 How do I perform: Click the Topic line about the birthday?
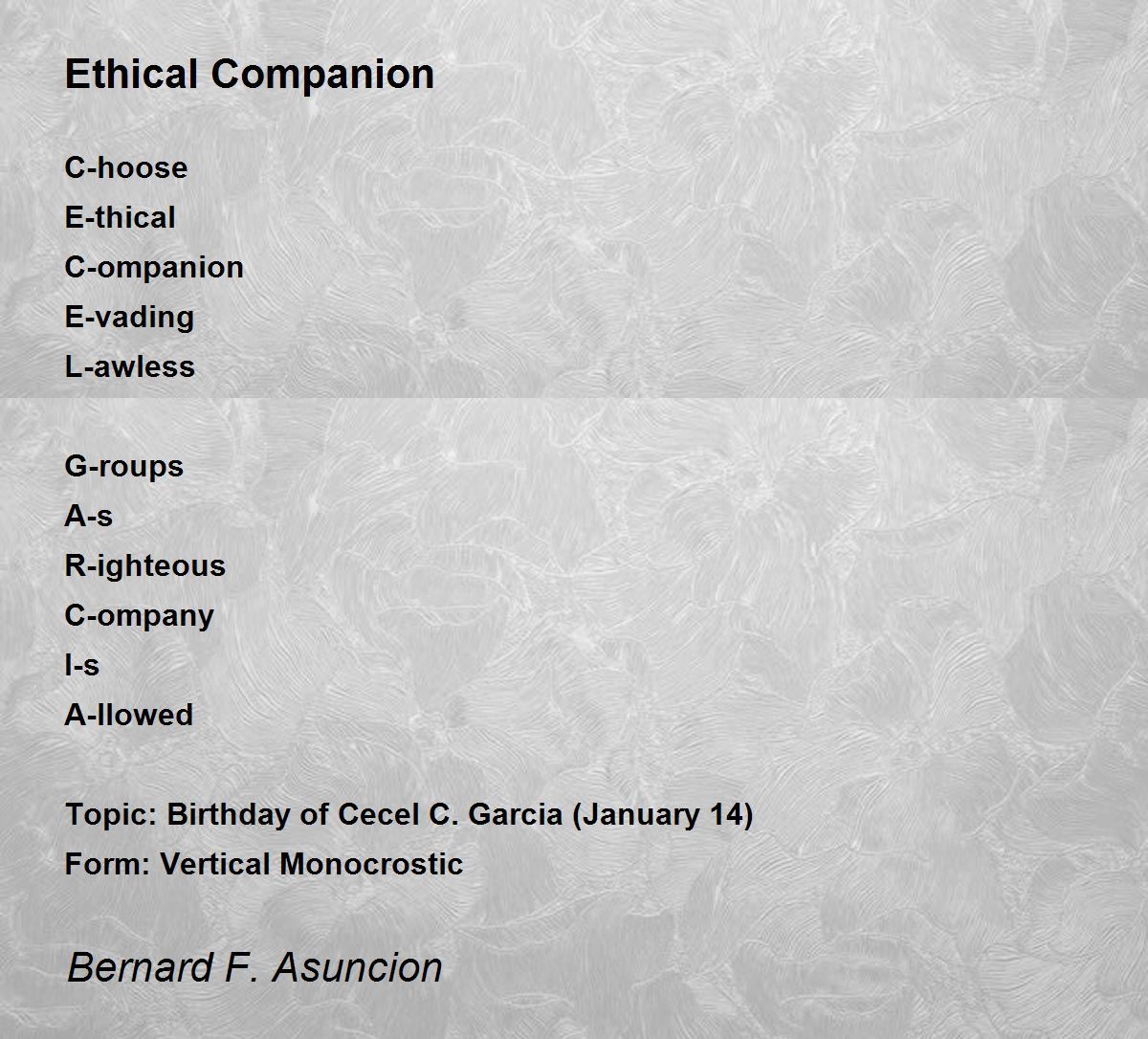coord(408,814)
